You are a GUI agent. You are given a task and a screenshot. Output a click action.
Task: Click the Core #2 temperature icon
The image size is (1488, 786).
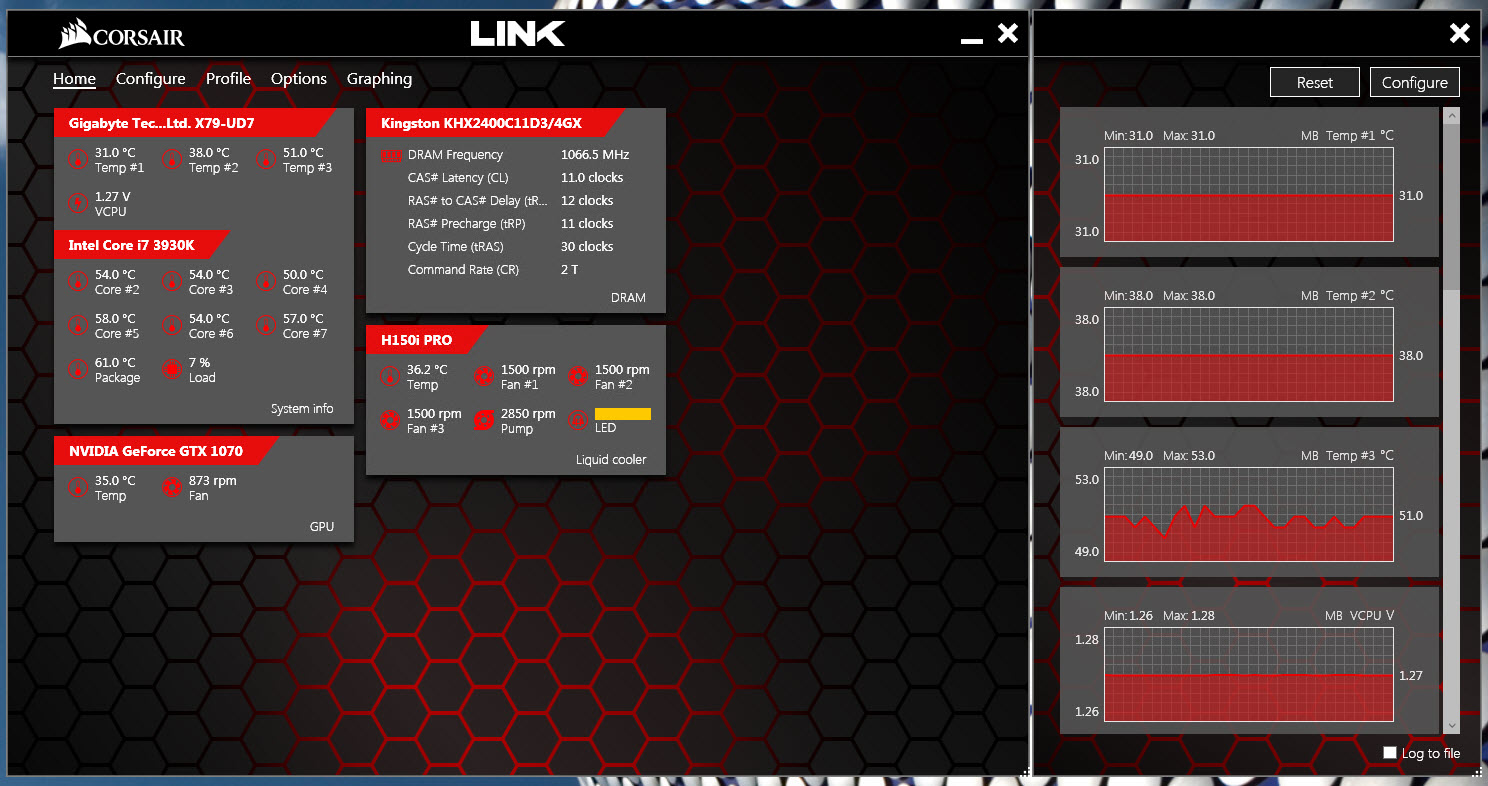[78, 281]
